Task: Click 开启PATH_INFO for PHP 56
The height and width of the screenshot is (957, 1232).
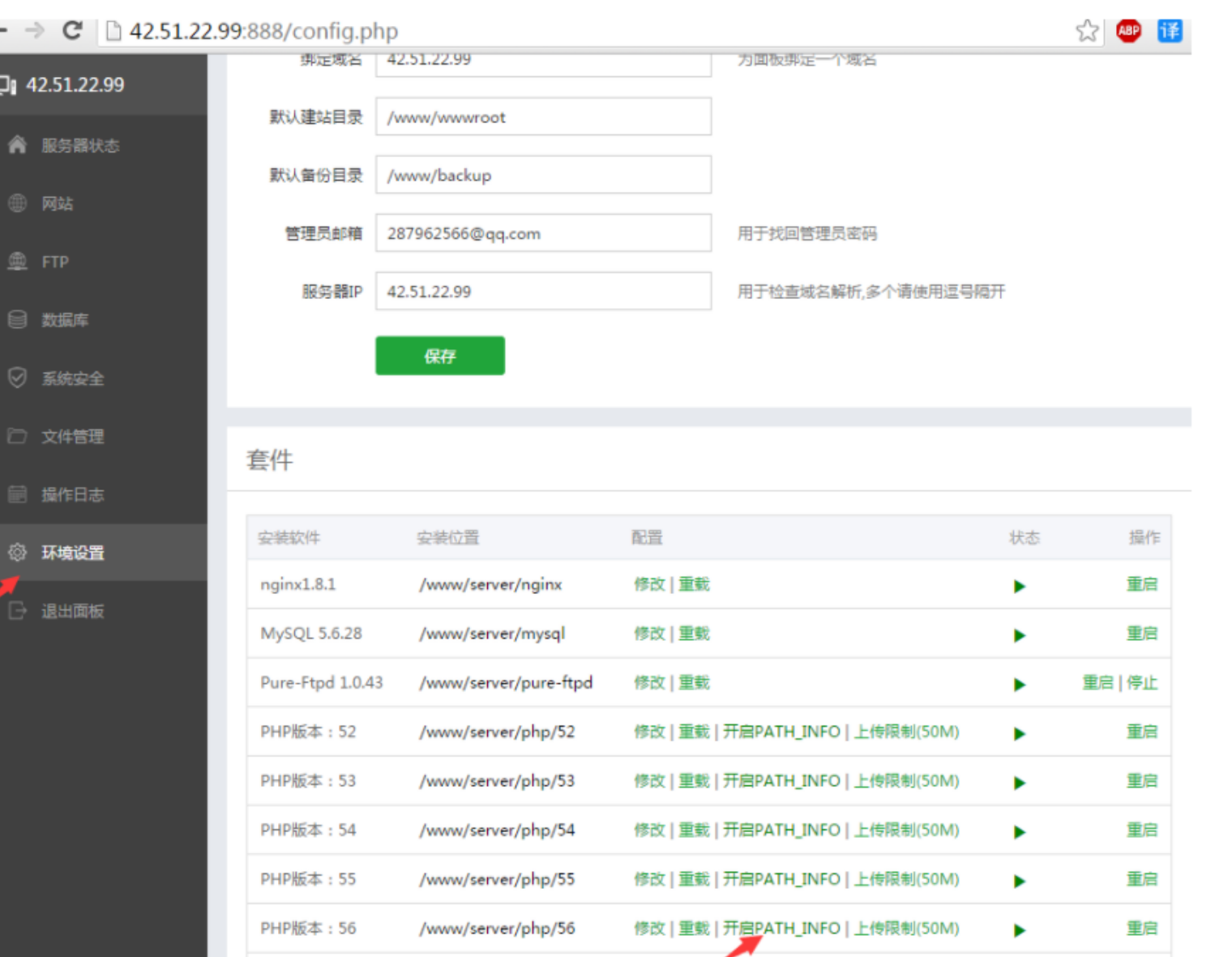Action: (x=781, y=928)
